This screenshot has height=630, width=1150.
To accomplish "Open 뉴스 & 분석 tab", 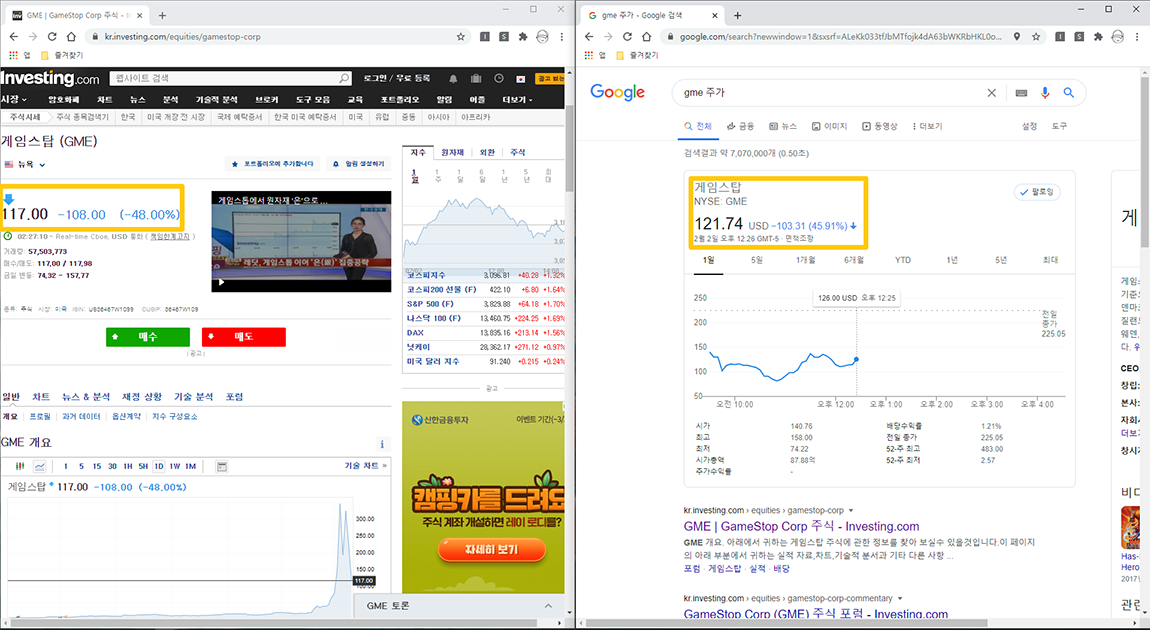I will pos(86,397).
